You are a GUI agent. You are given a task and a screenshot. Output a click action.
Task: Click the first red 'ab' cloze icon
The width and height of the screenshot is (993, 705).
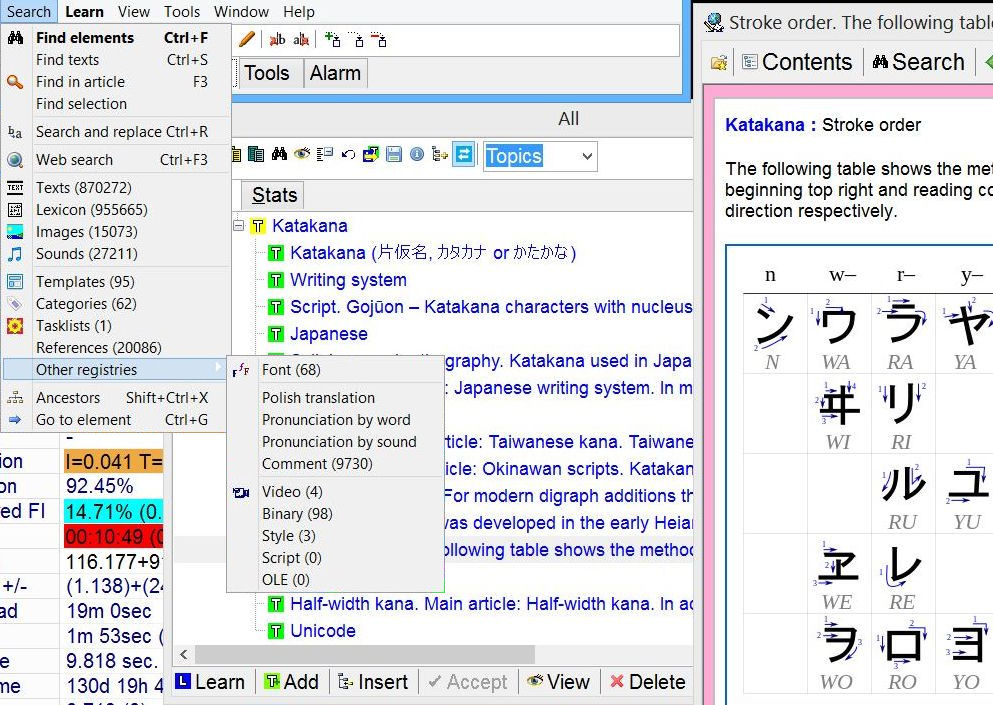(277, 40)
